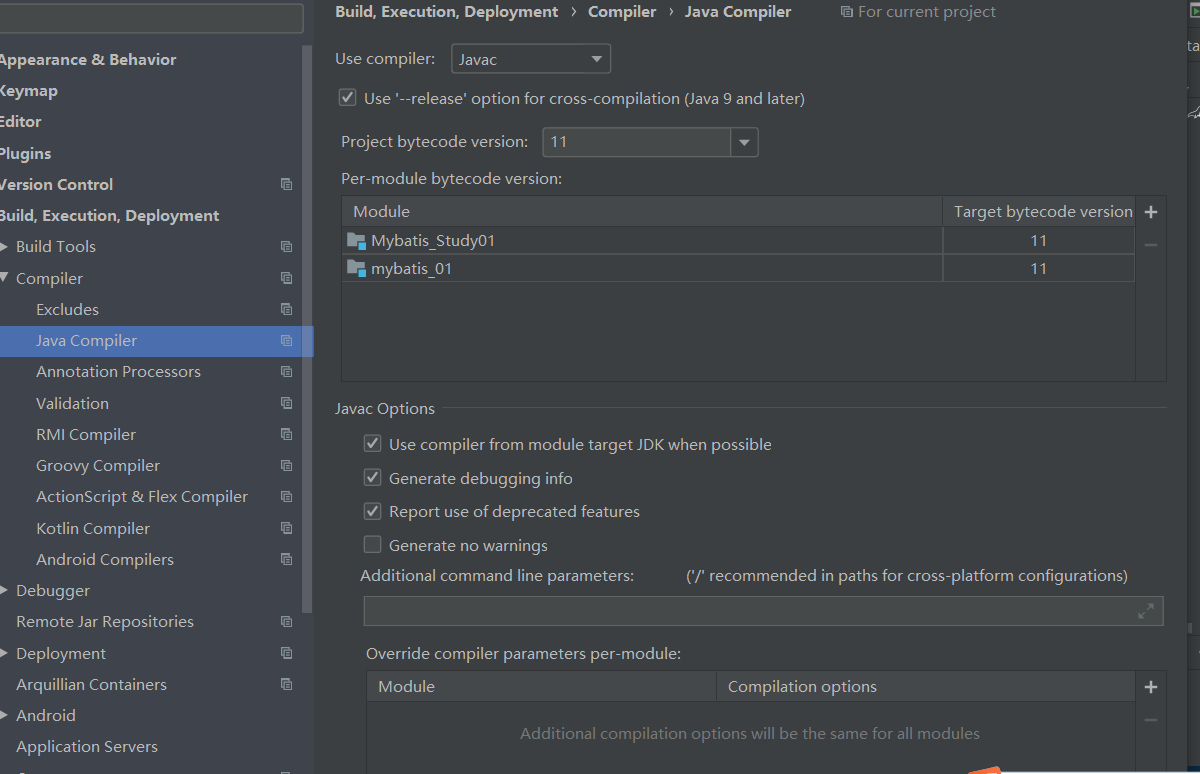1200x774 pixels.
Task: Expand the Android tree node
Action: point(5,716)
